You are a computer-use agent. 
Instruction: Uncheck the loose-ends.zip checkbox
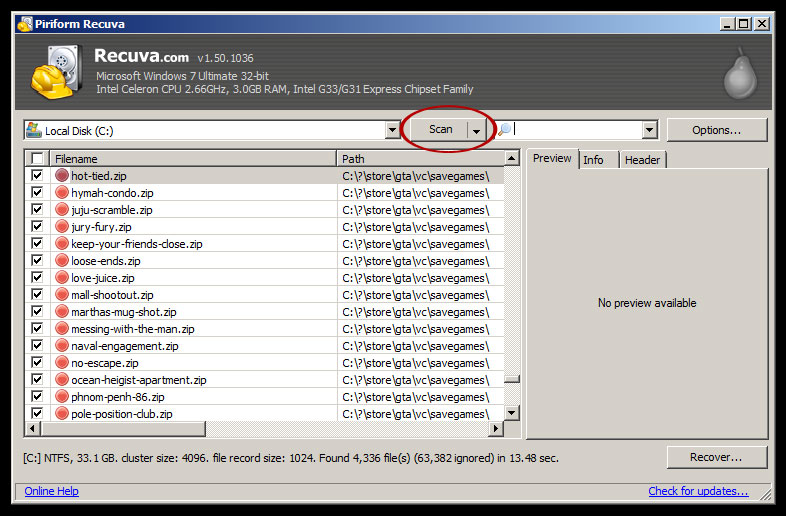point(37,261)
